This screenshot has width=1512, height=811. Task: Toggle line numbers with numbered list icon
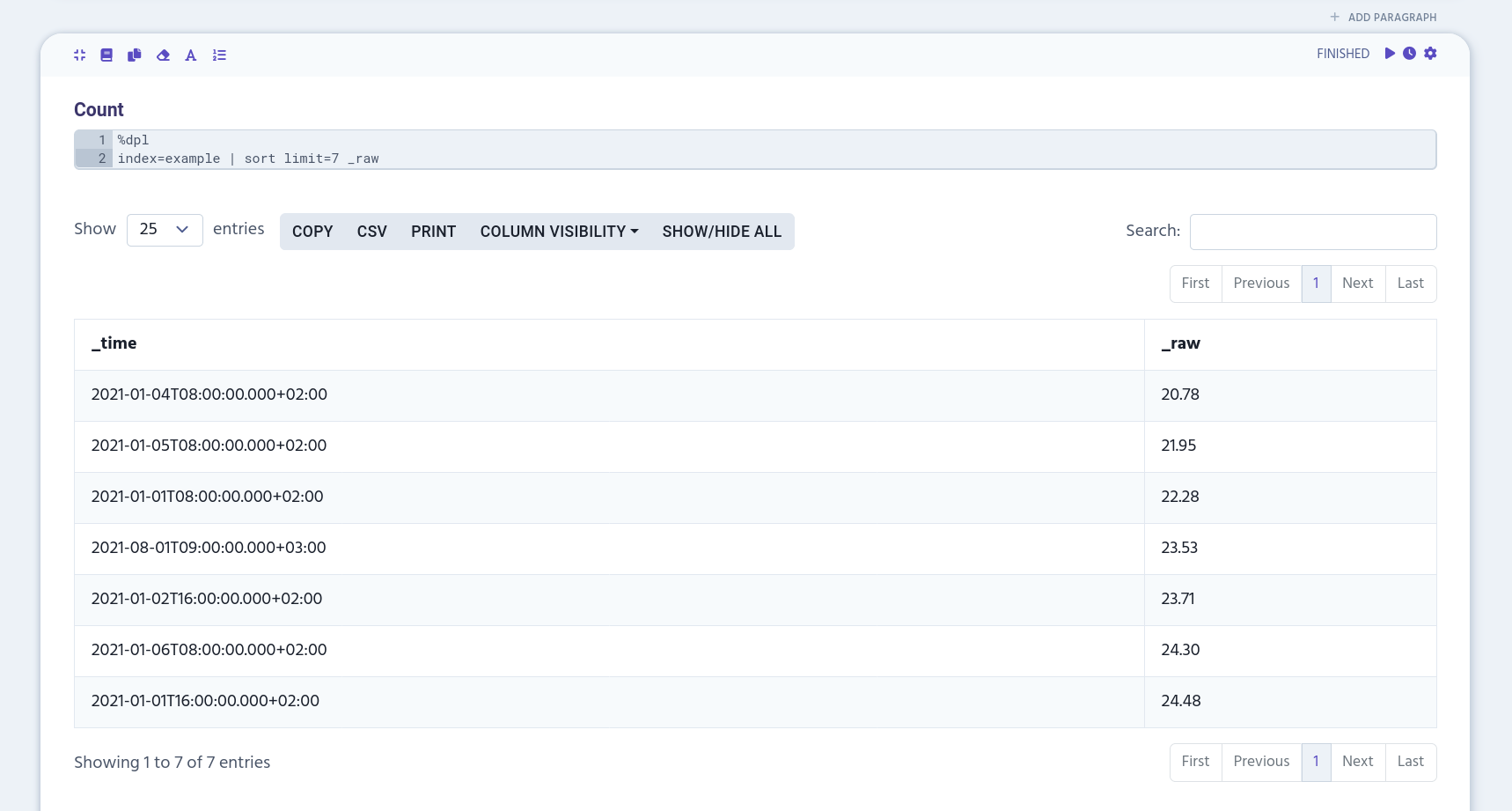(x=219, y=55)
